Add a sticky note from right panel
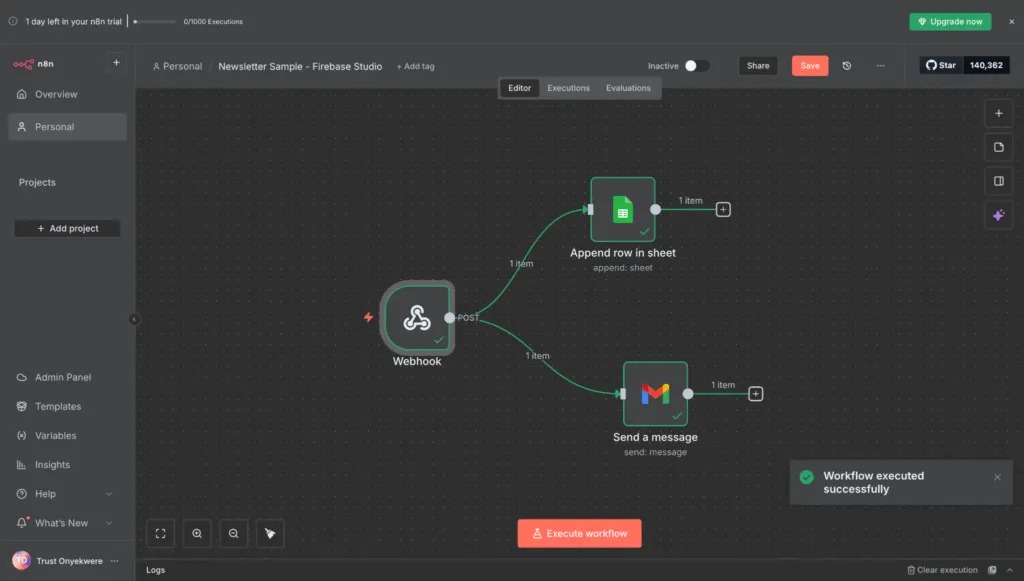Viewport: 1024px width, 581px height. point(998,147)
